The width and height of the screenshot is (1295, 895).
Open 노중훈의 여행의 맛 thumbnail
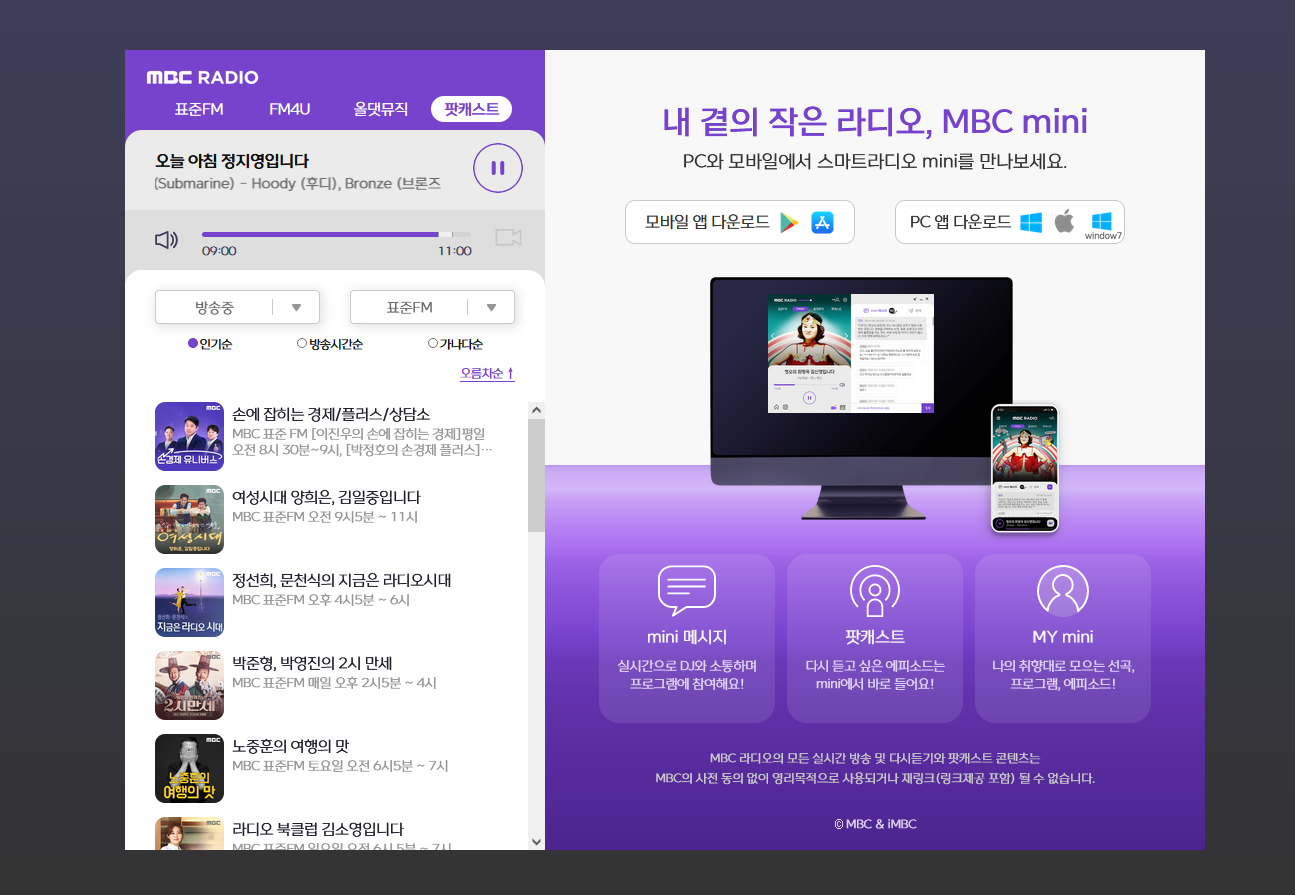[189, 768]
